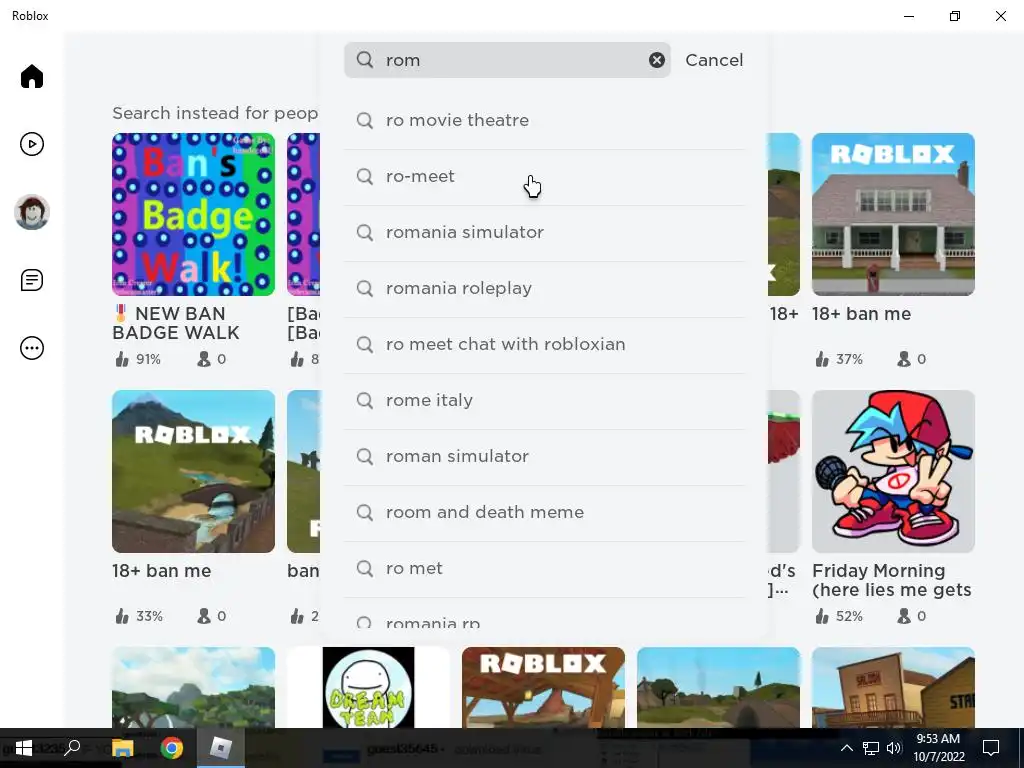The image size is (1024, 768).
Task: Click into the search field containing 'rom'
Action: [x=507, y=60]
